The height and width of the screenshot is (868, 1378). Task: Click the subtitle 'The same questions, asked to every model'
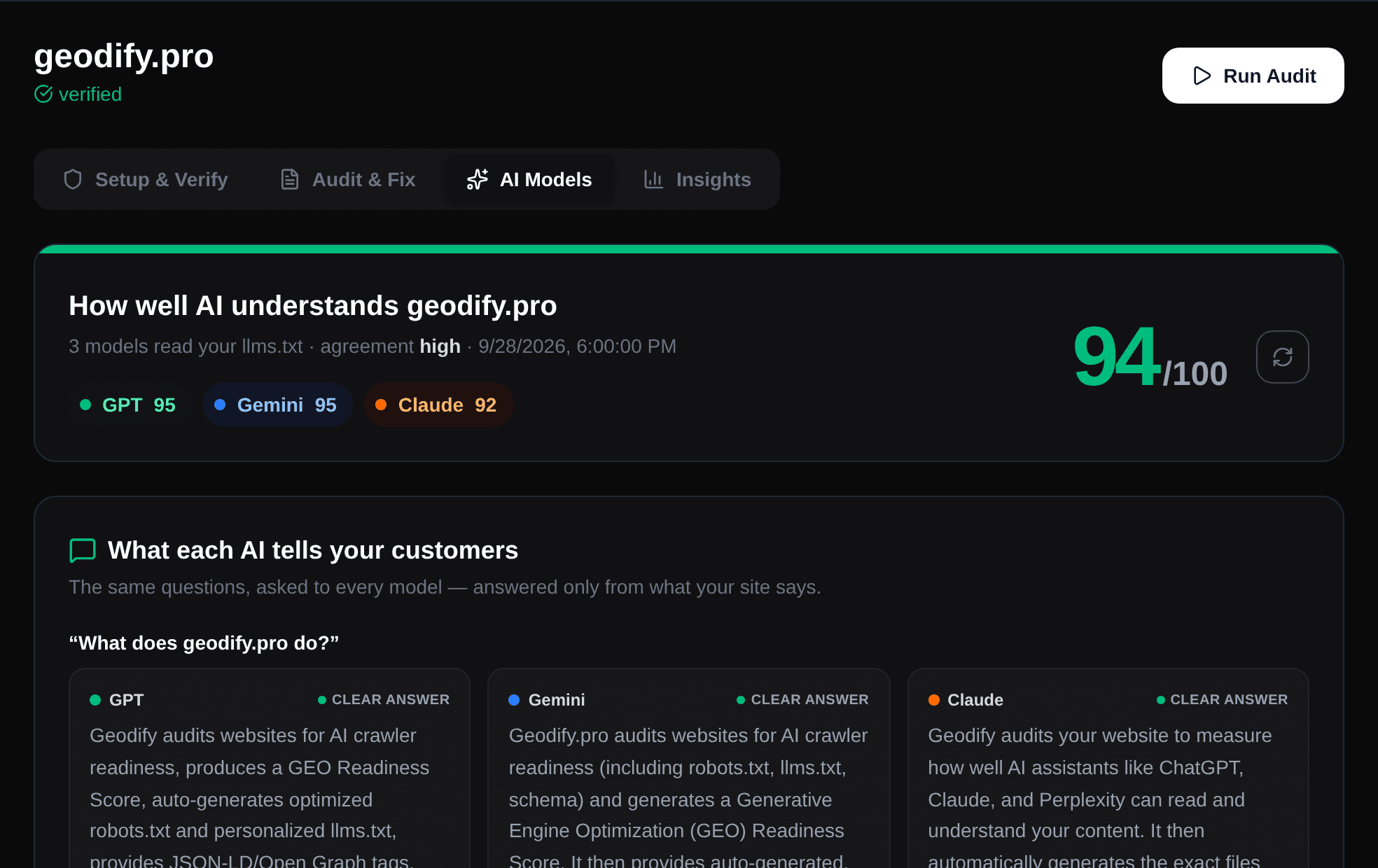coord(445,587)
